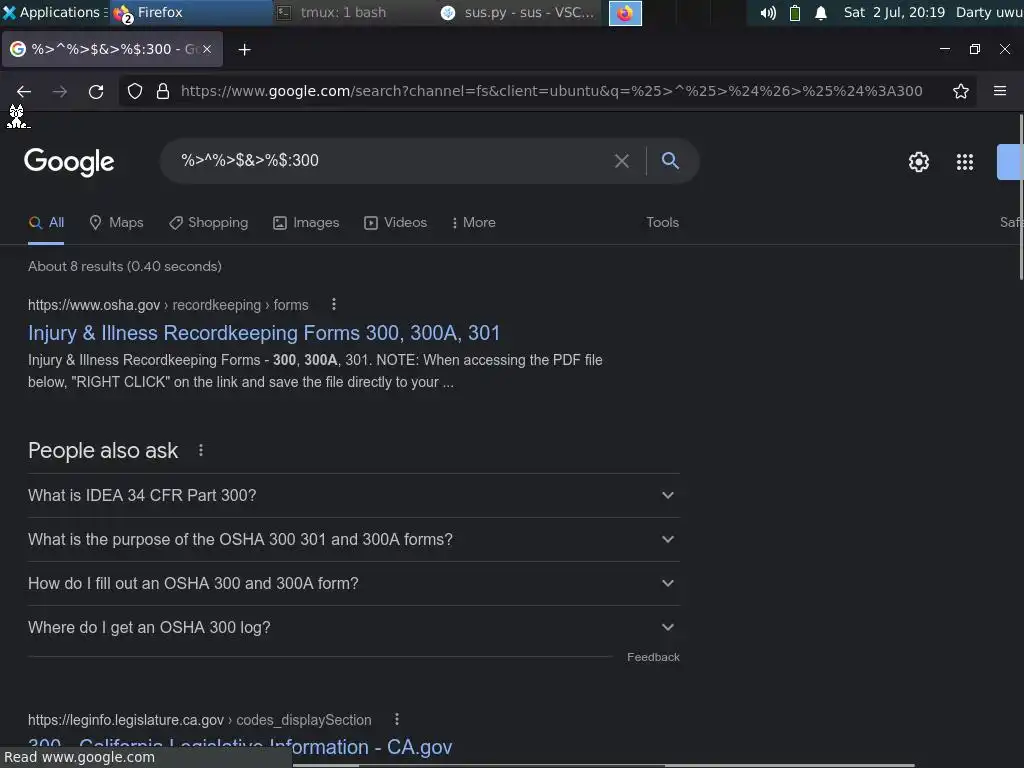Open the volume icon in system tray
1024x768 pixels.
coord(768,13)
